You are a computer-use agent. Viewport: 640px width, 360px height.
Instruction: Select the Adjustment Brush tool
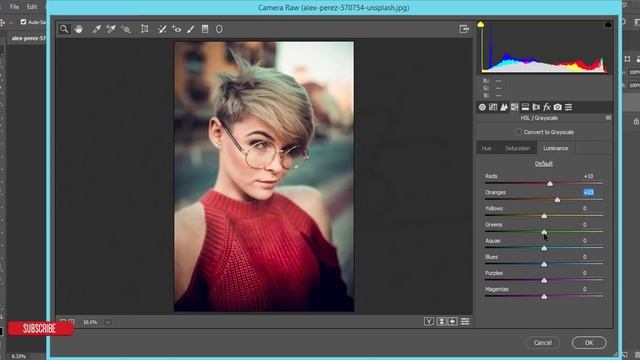click(x=191, y=29)
